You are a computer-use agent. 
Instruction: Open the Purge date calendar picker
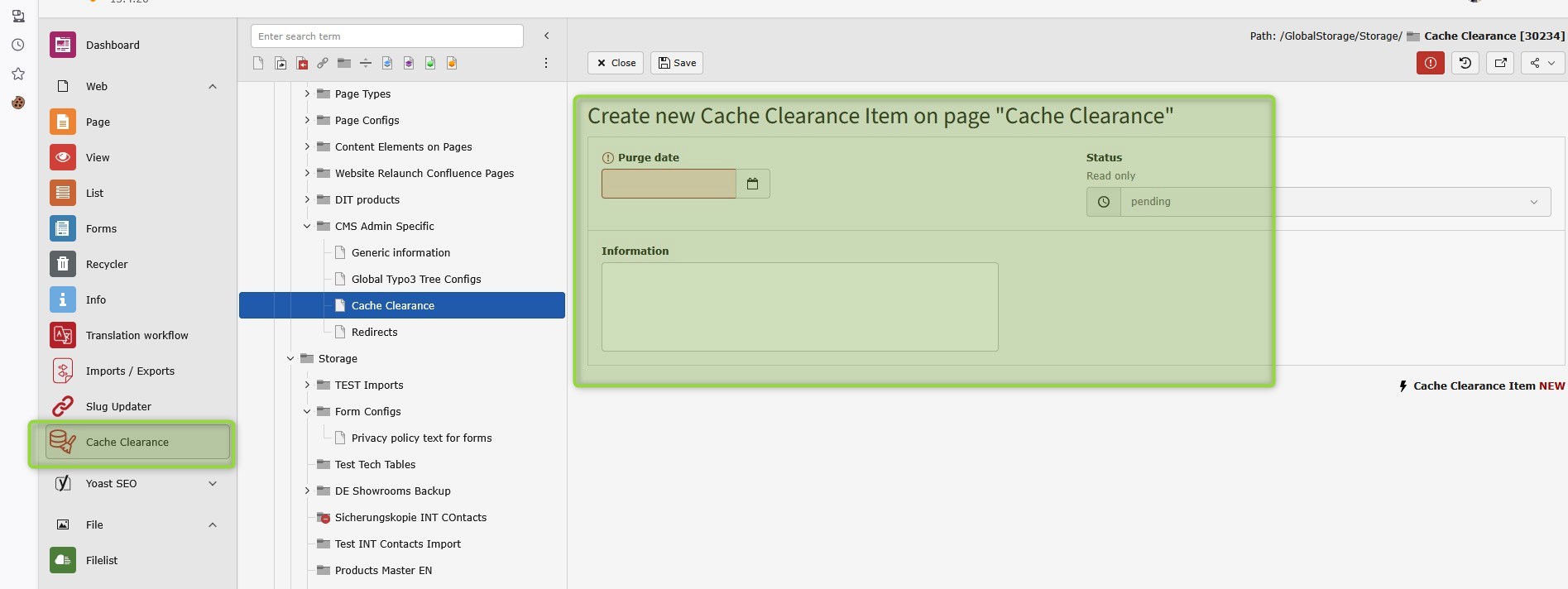tap(752, 184)
